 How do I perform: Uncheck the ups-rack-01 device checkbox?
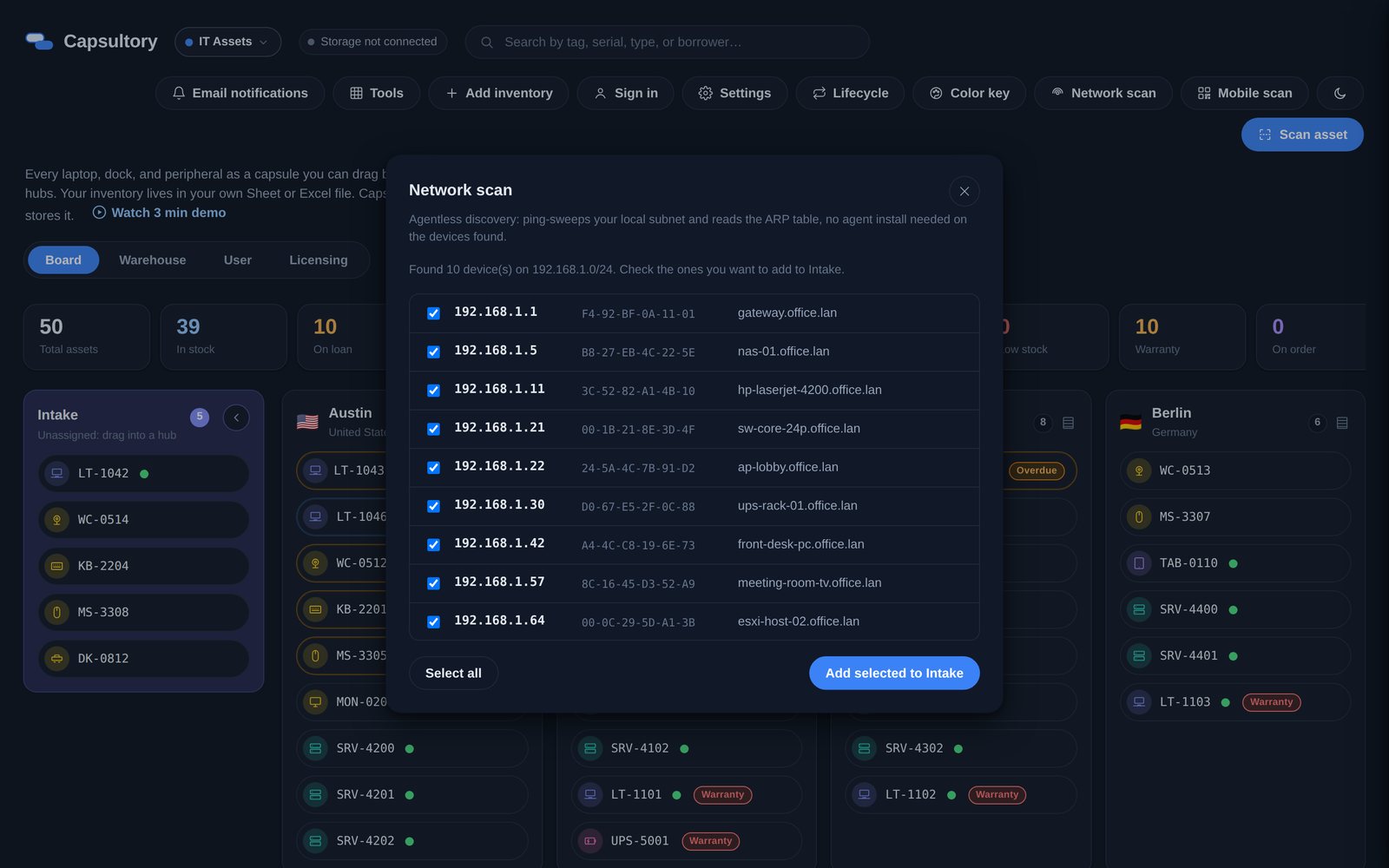(x=433, y=506)
